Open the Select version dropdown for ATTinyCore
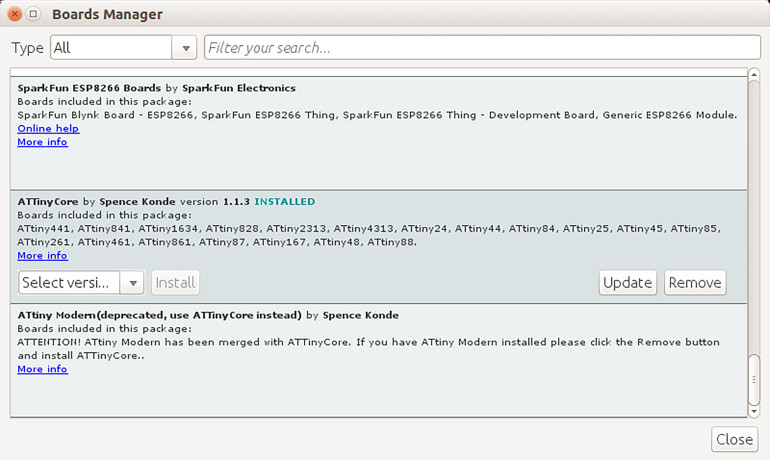Screen dimensions: 770x460 pyautogui.click(x=81, y=283)
